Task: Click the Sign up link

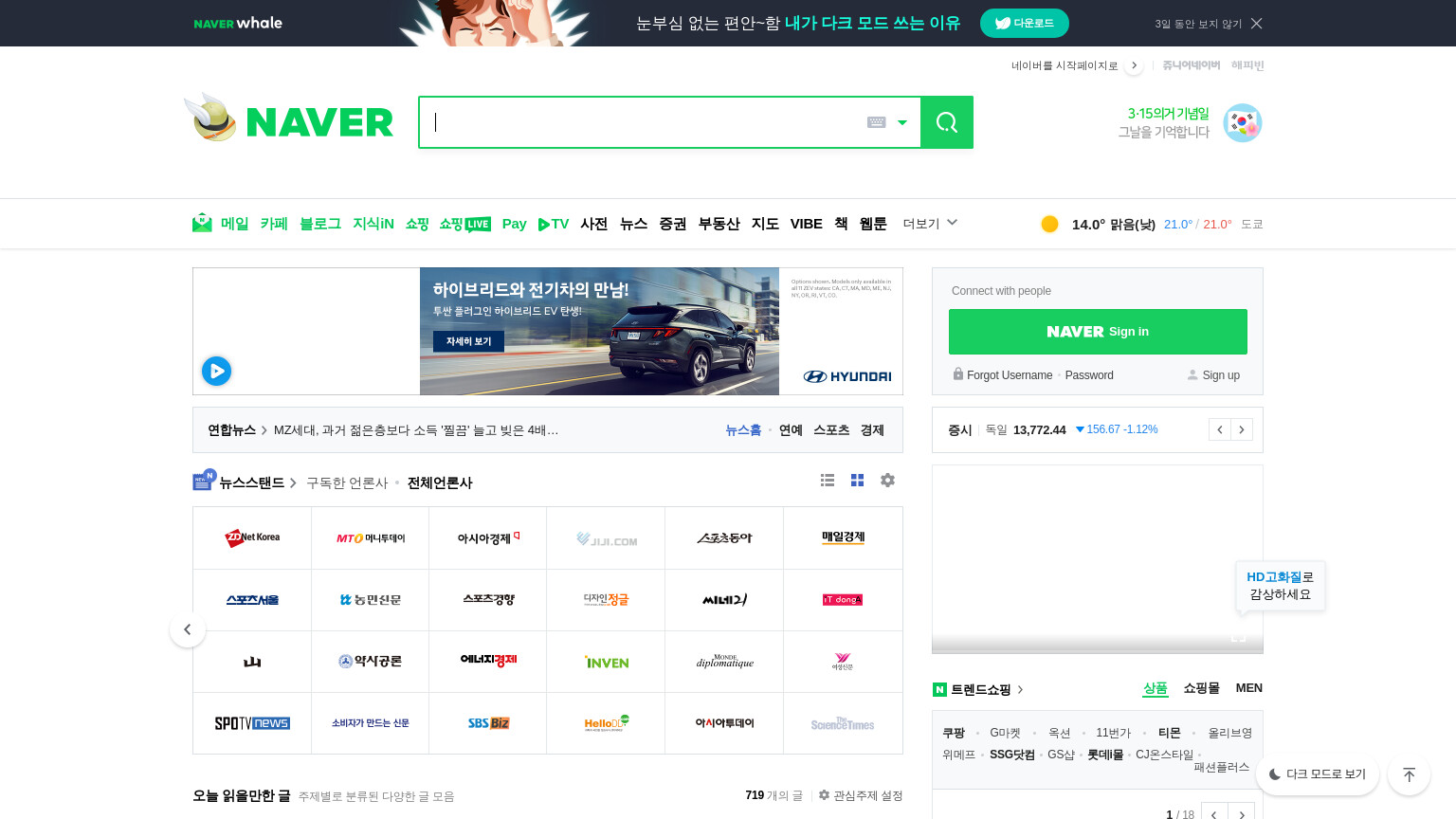Action: pos(1221,375)
